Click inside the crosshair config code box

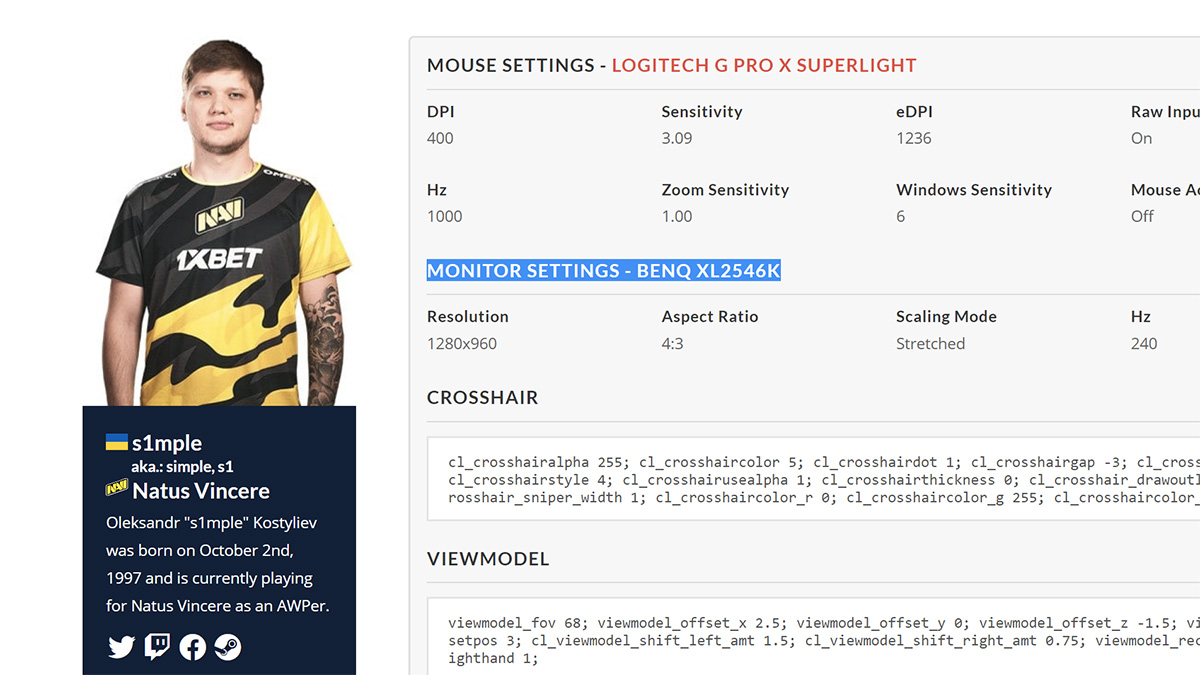pyautogui.click(x=813, y=479)
